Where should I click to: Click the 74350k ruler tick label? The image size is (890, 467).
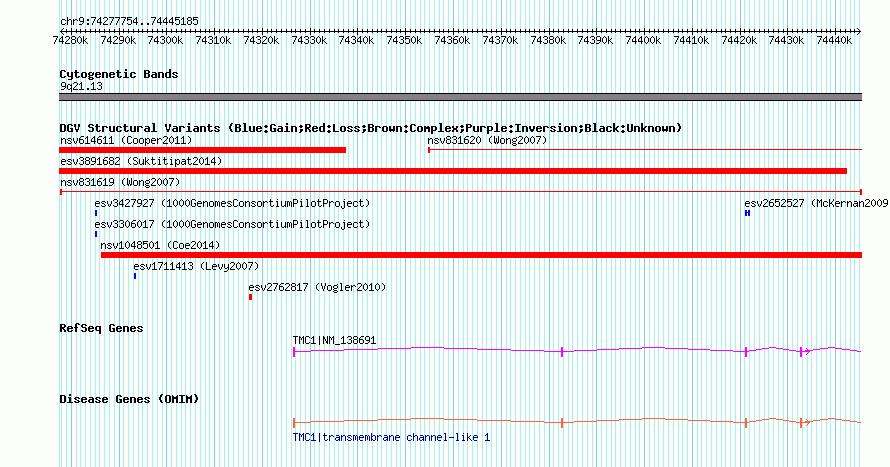tap(404, 40)
